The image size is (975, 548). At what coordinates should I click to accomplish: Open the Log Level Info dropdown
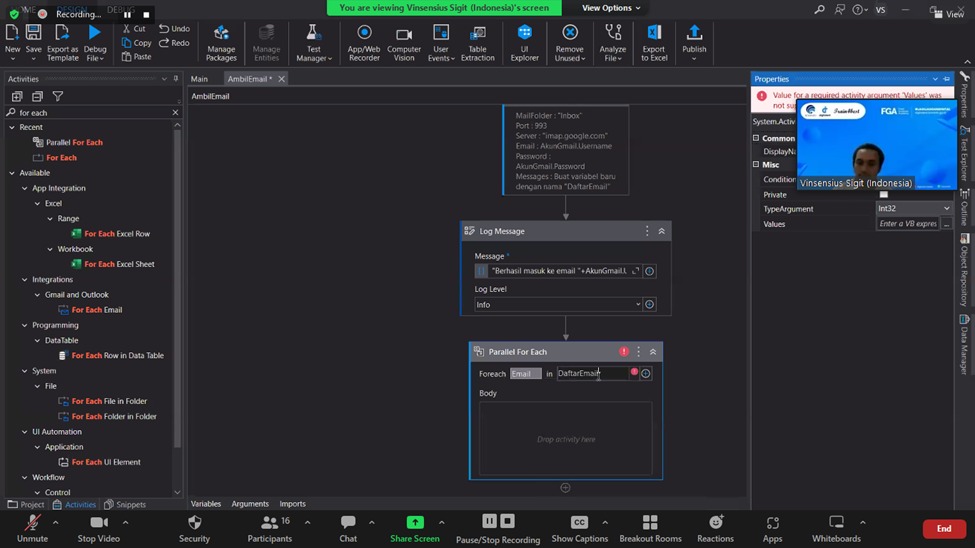click(x=558, y=304)
